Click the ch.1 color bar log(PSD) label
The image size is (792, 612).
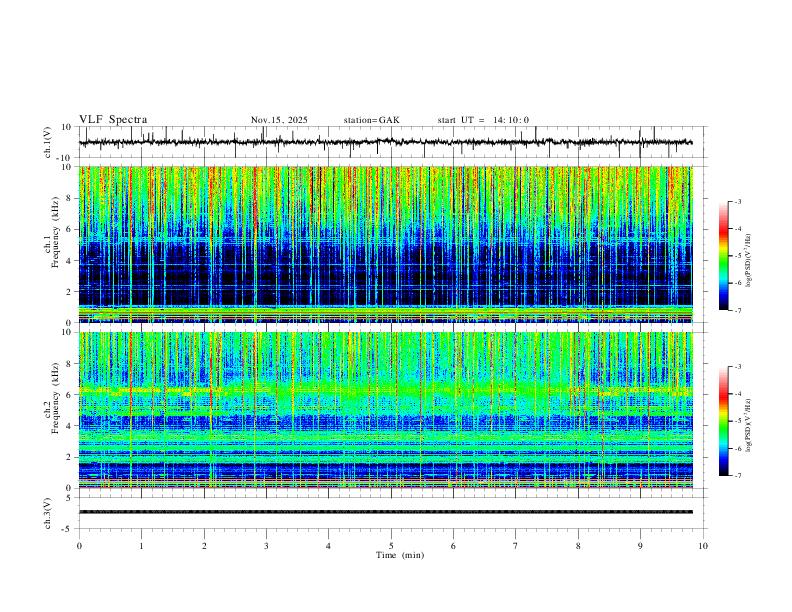[x=749, y=261]
